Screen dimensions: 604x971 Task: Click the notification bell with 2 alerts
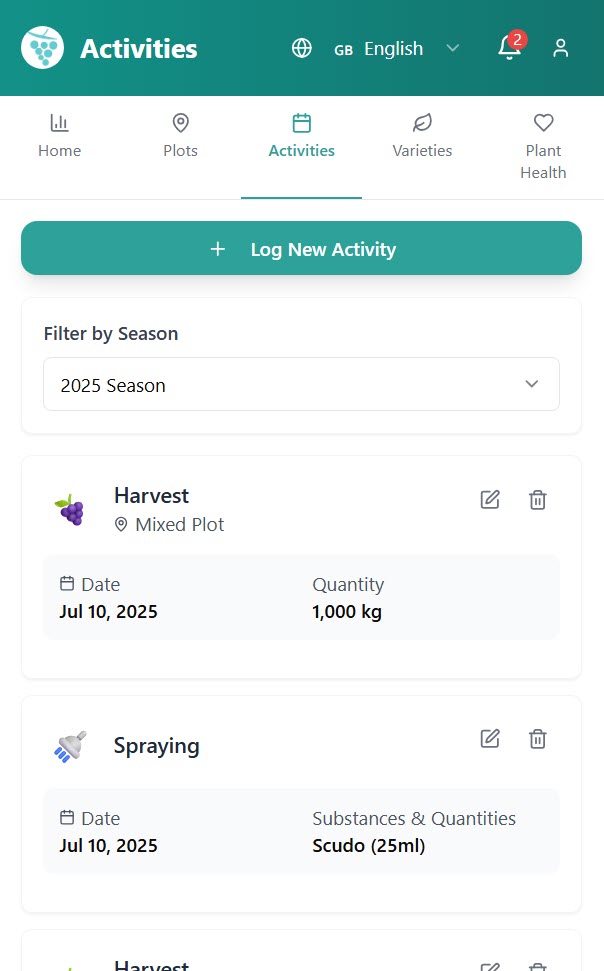[x=508, y=48]
